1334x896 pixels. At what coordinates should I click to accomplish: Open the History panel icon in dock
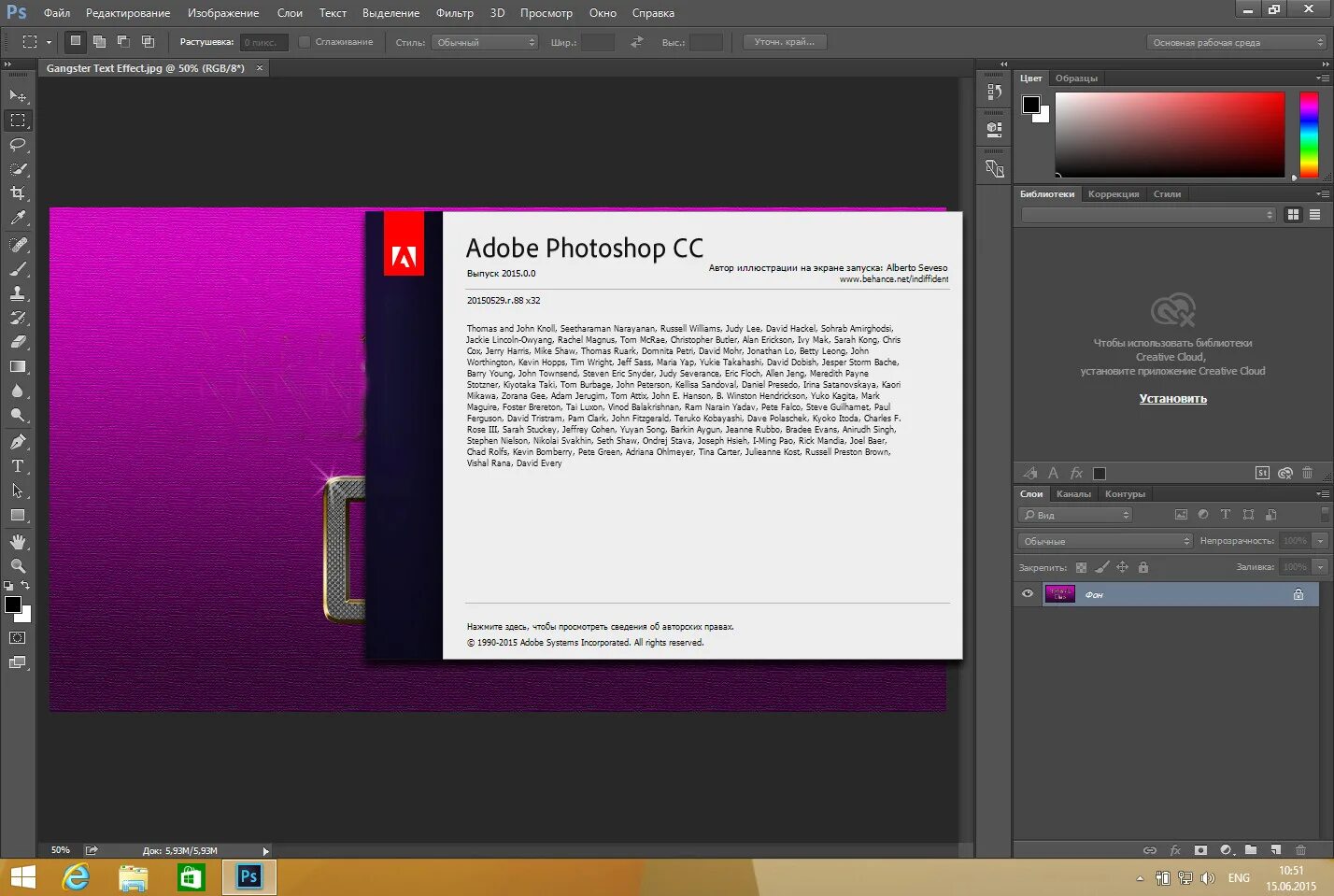pyautogui.click(x=994, y=92)
